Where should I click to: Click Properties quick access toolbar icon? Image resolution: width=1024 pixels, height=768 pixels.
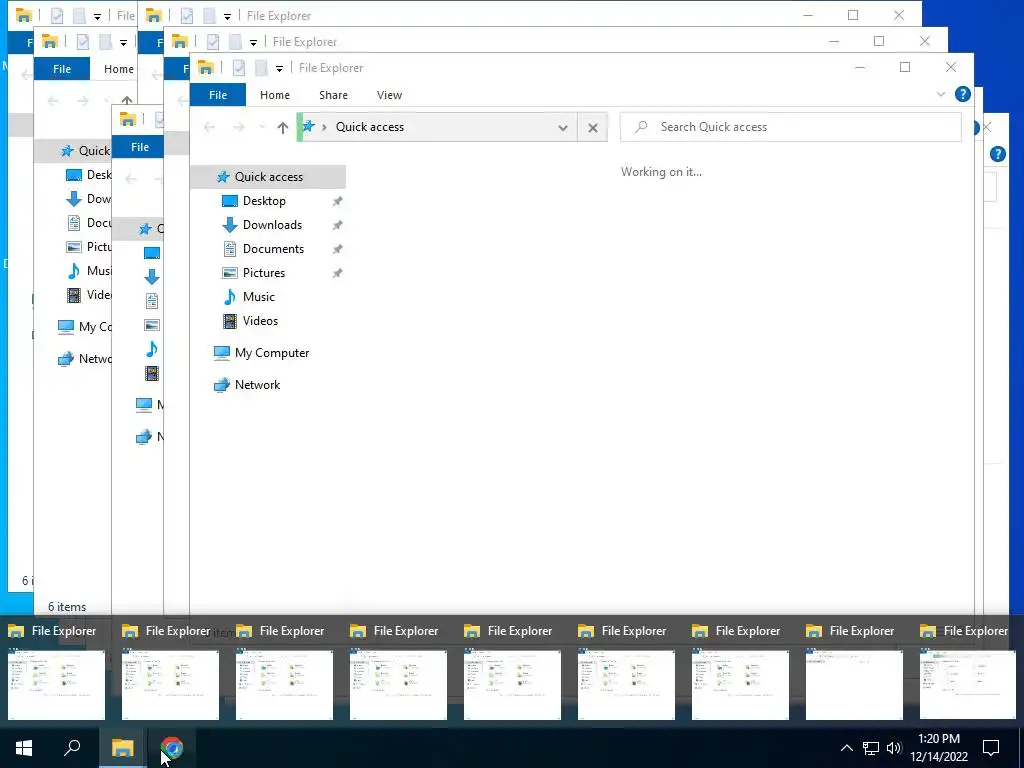tap(238, 67)
